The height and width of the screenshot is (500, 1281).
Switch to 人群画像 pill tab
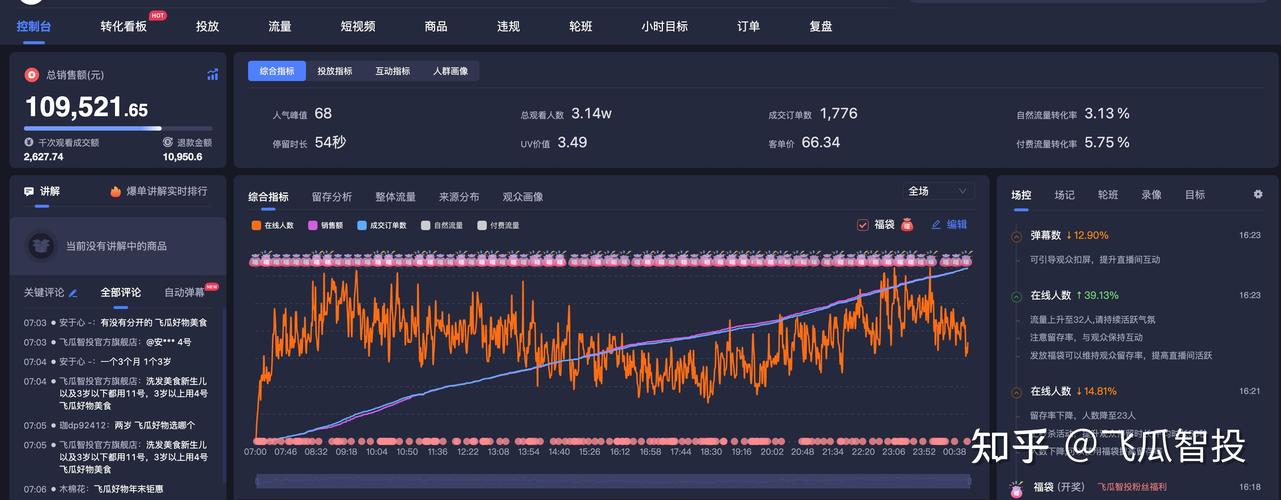click(451, 71)
